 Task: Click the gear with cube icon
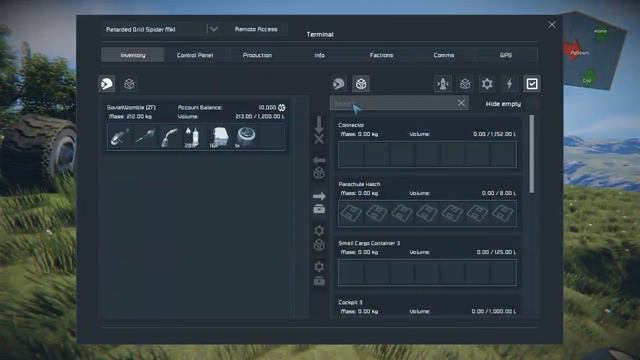[319, 238]
